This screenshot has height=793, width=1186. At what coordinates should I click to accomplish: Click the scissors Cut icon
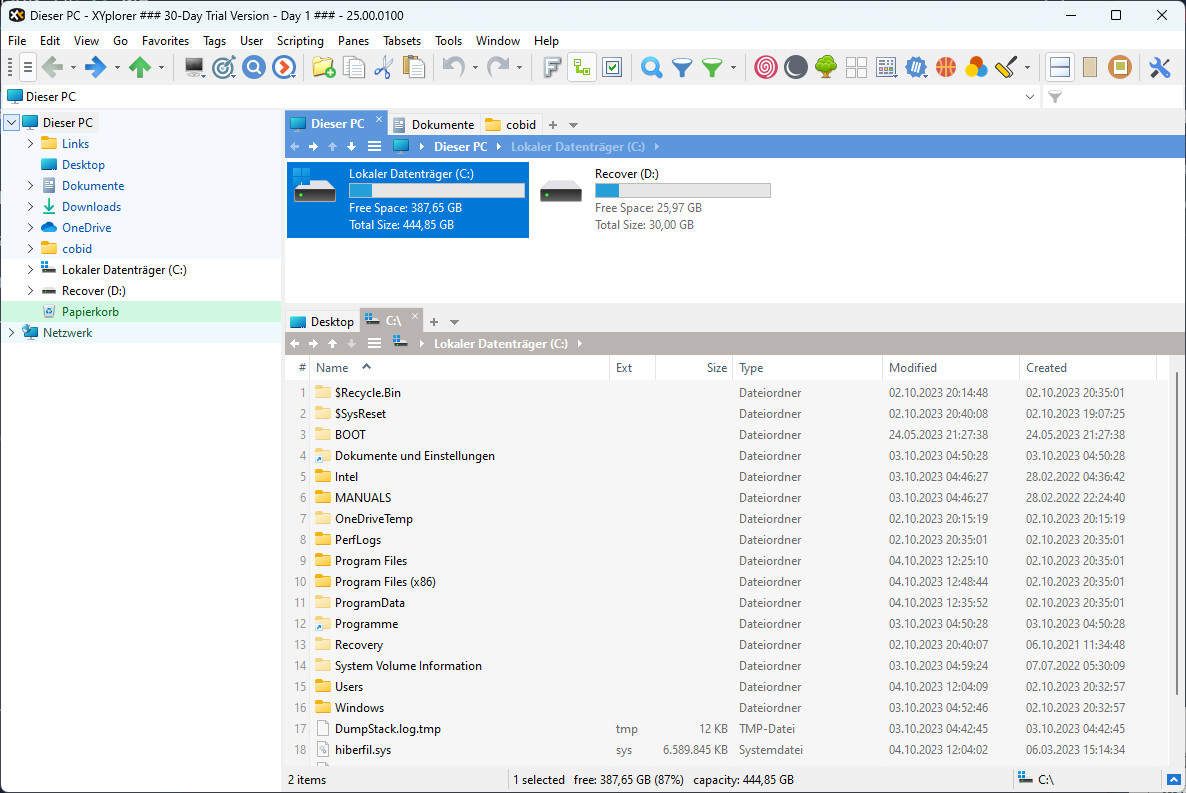pos(383,68)
